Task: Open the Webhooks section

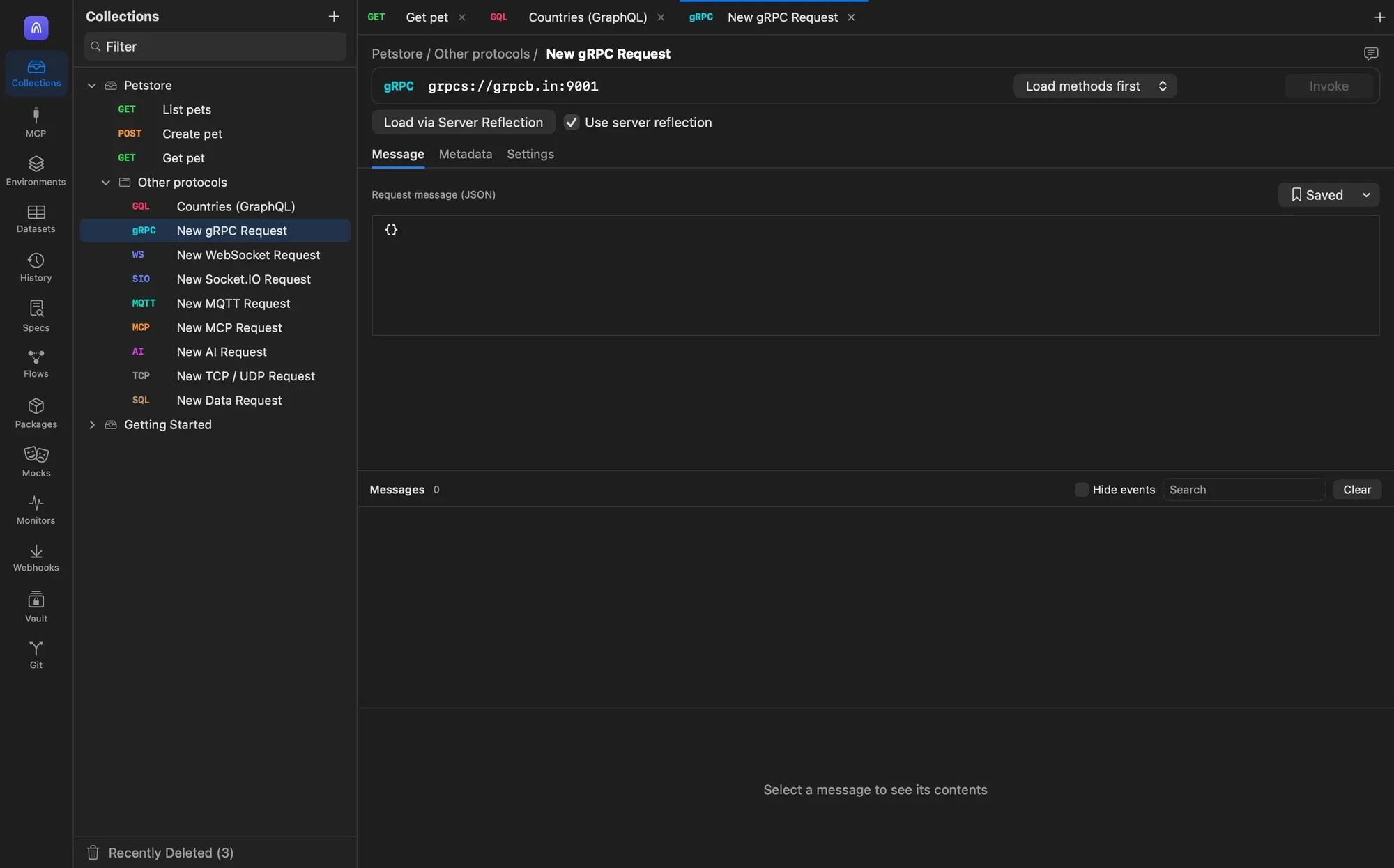Action: [x=36, y=558]
